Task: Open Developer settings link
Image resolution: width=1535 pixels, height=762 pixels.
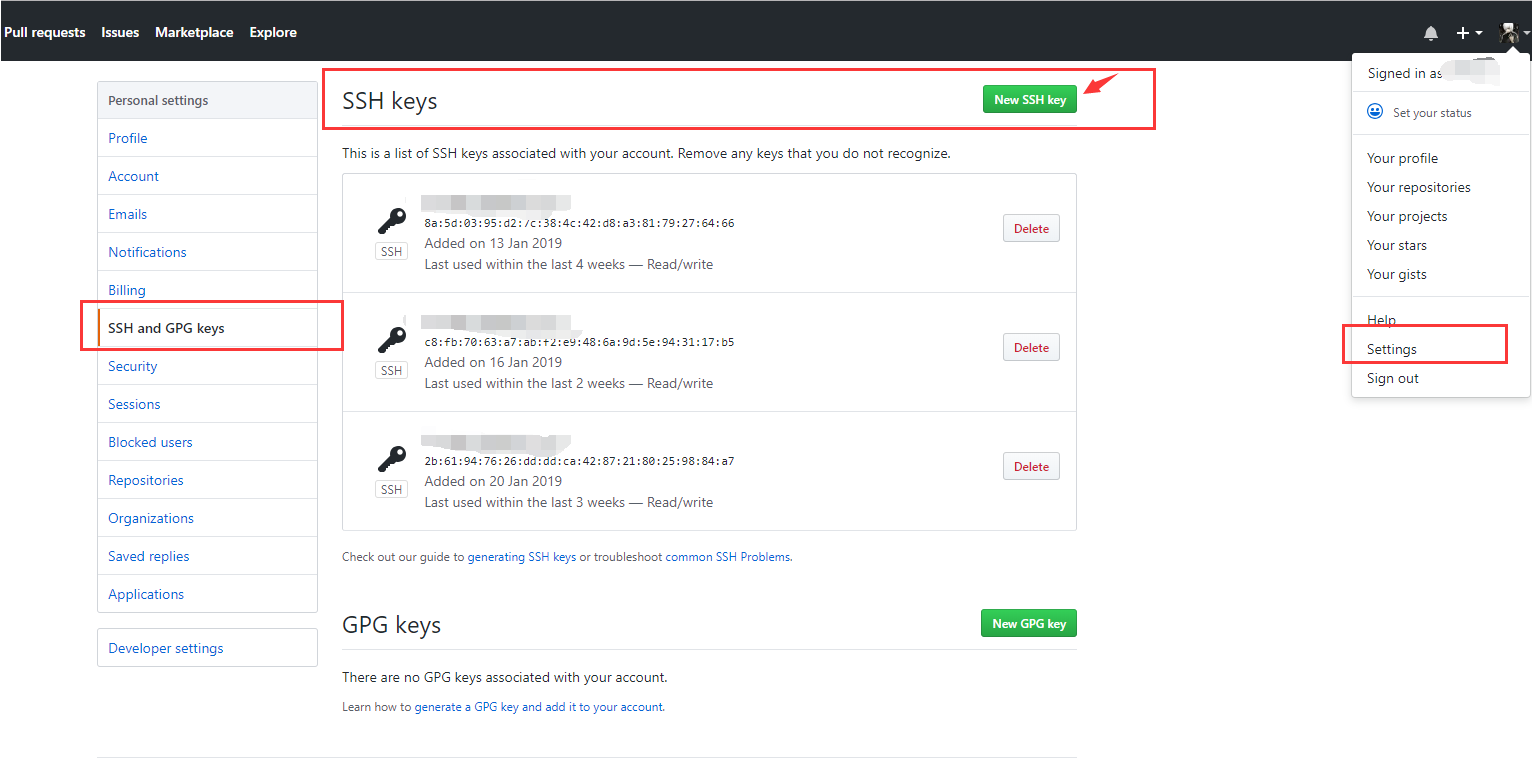Action: pos(207,648)
